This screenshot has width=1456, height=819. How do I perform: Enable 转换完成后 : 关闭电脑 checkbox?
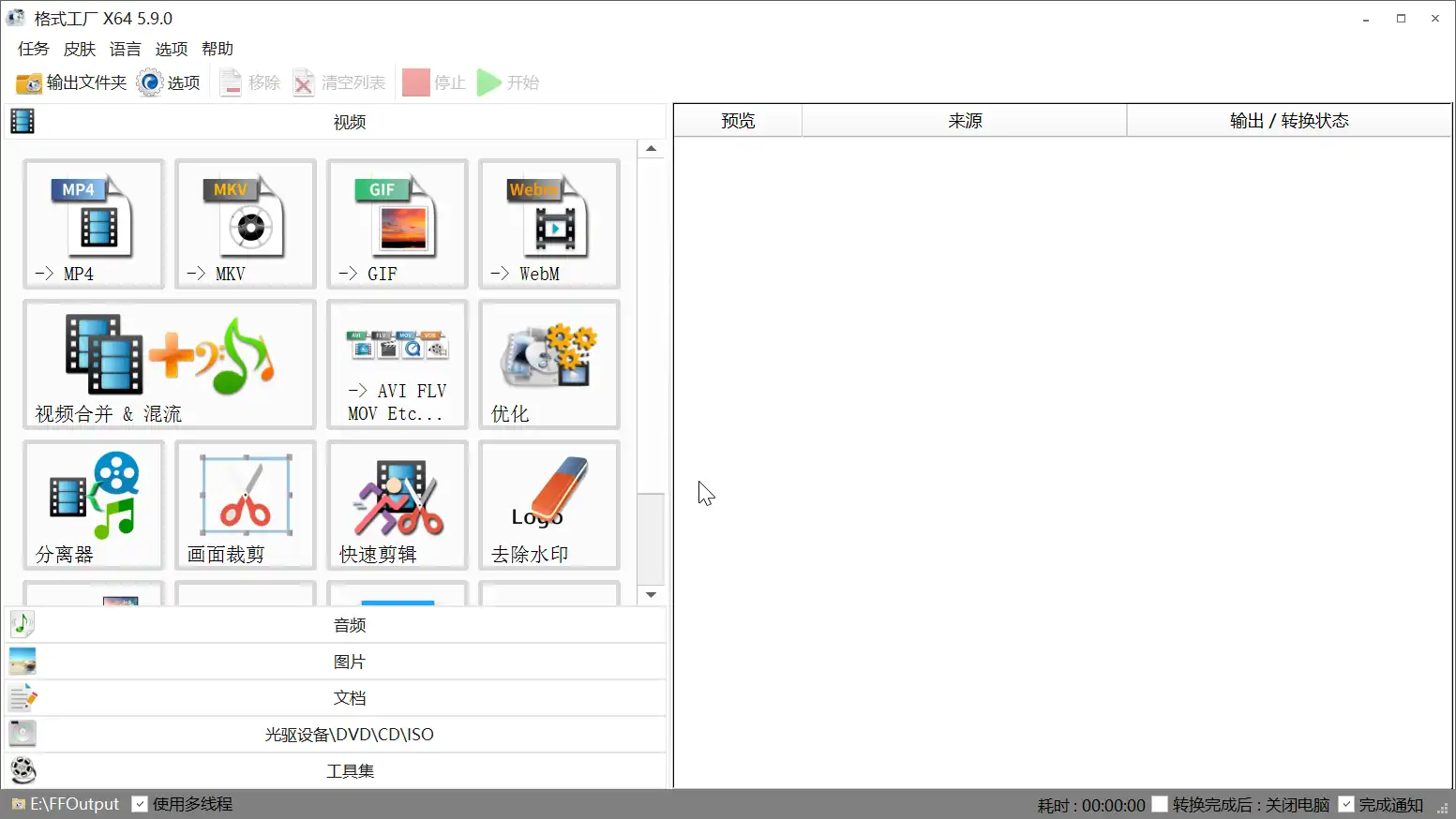point(1160,804)
